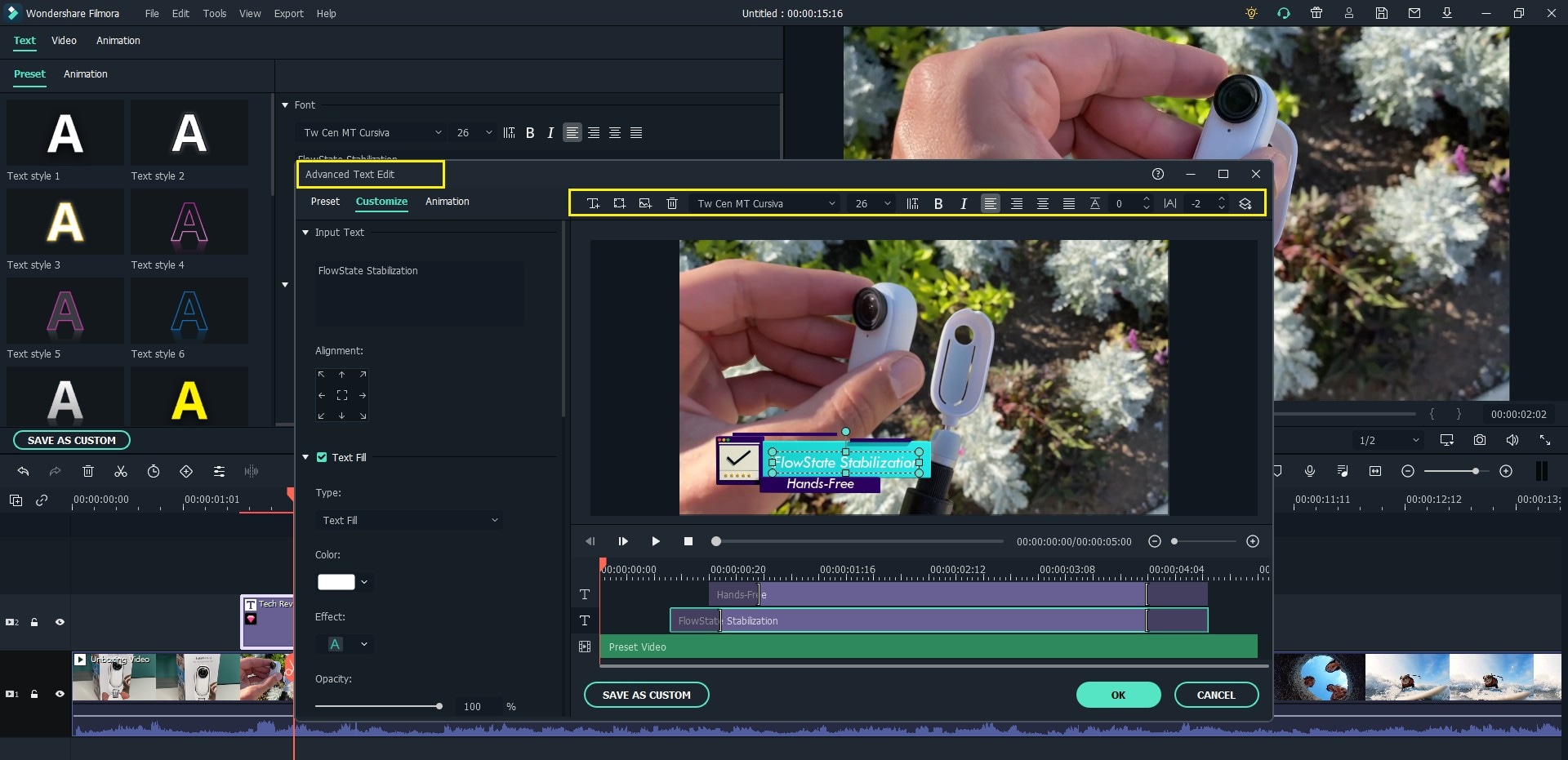This screenshot has height=760, width=1568.
Task: Open text Effect dropdown arrow
Action: click(x=364, y=644)
